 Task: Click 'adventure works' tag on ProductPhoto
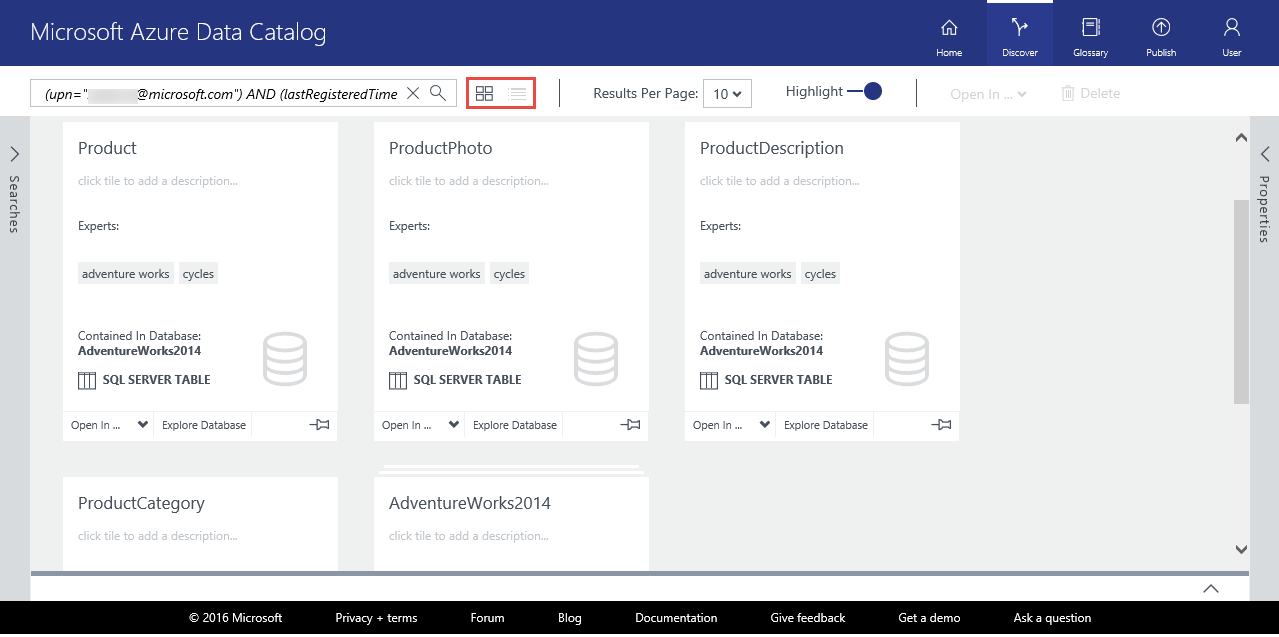point(437,274)
